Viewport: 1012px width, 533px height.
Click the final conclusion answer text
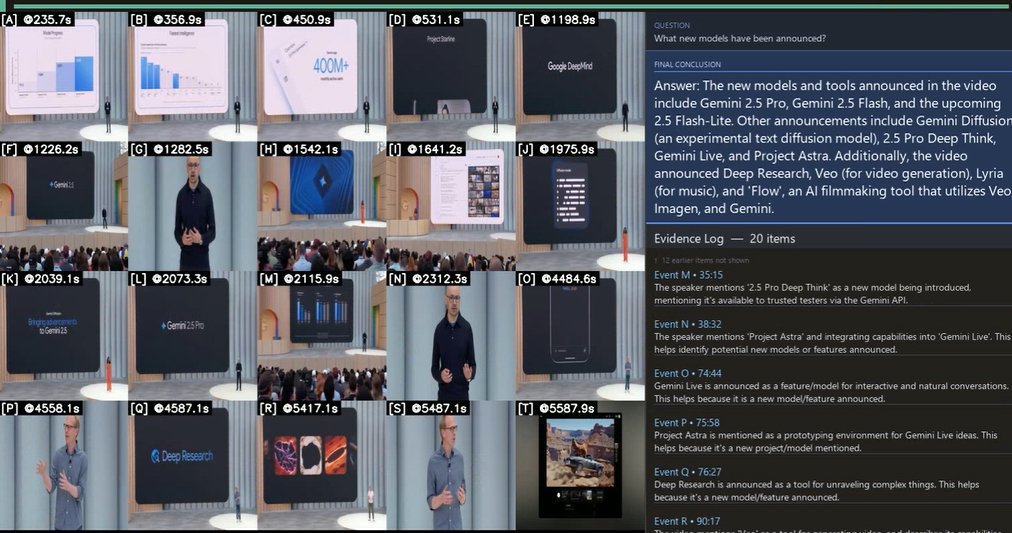(833, 147)
